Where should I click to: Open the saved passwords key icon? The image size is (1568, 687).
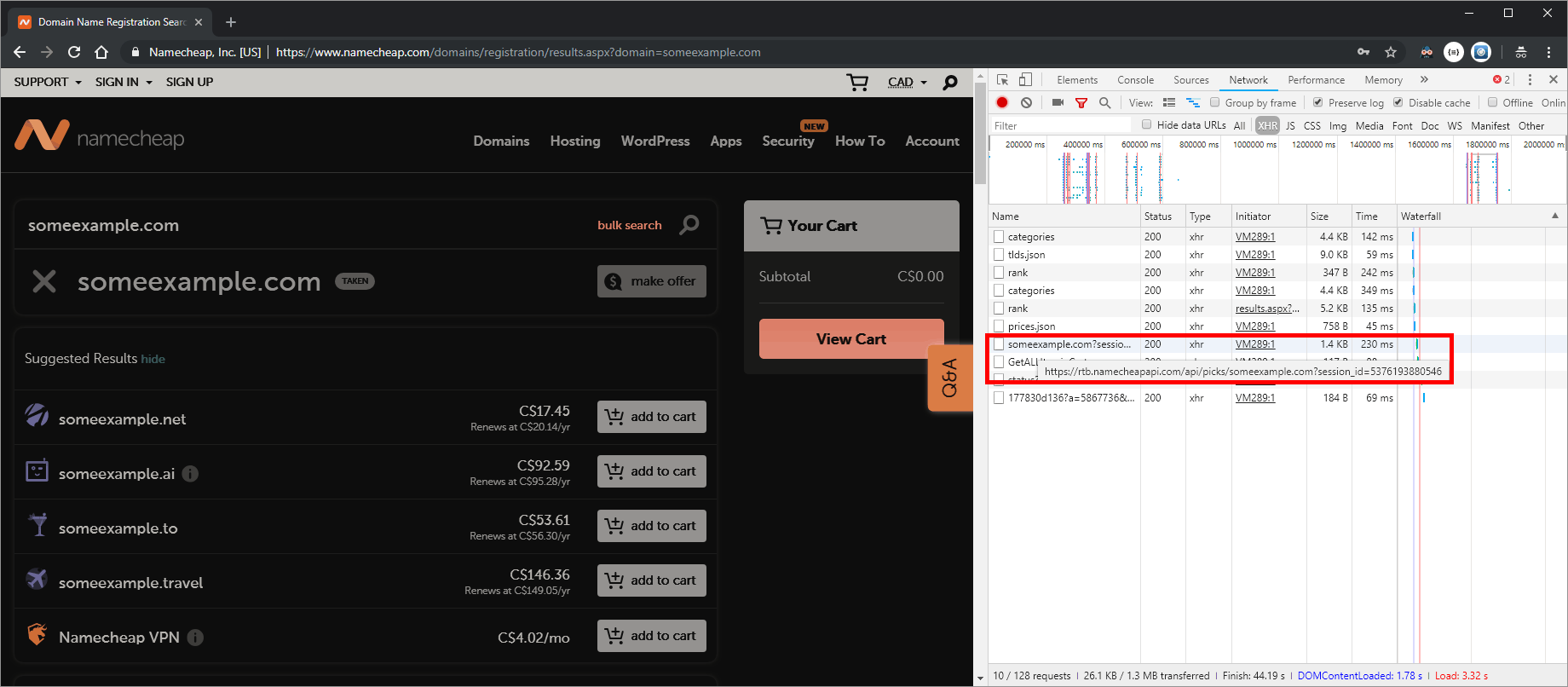(1363, 52)
